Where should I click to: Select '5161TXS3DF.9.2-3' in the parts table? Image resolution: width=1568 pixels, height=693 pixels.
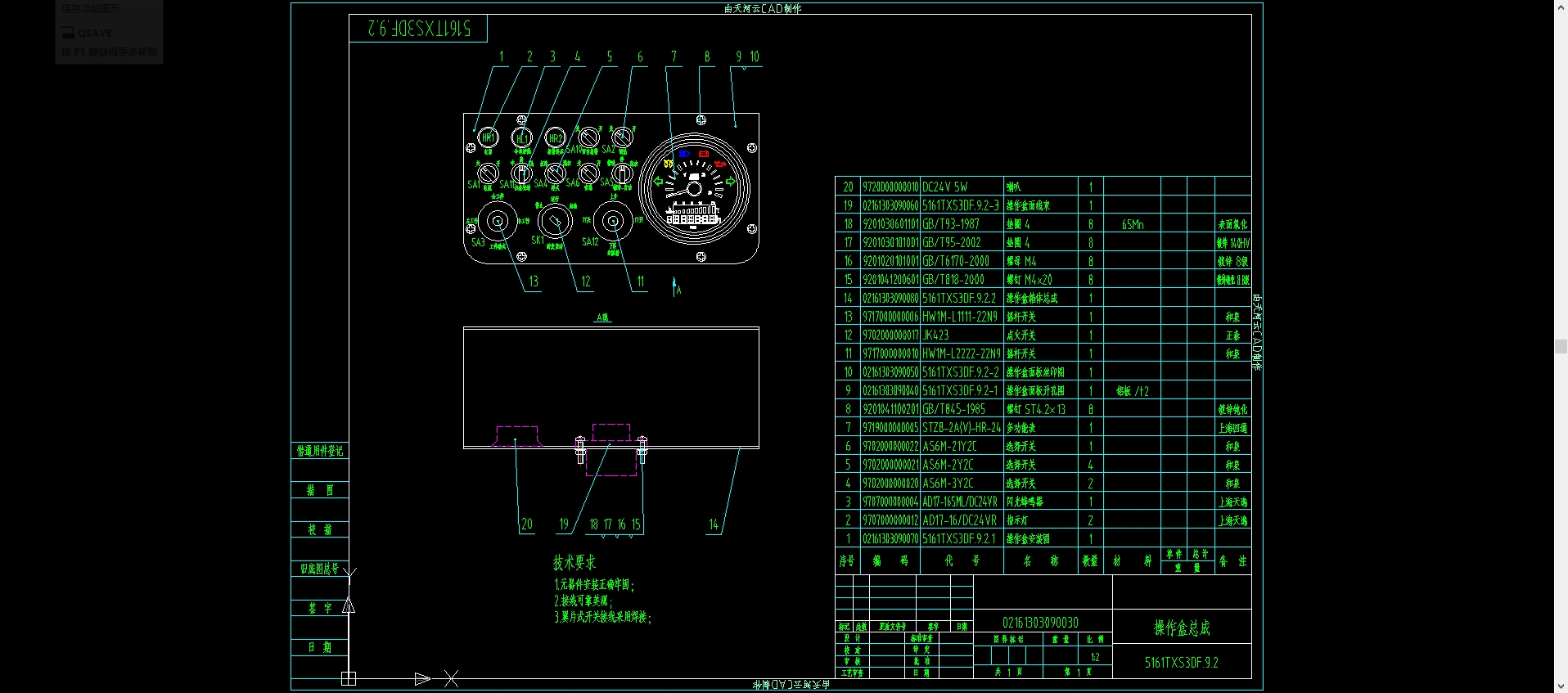pyautogui.click(x=961, y=205)
